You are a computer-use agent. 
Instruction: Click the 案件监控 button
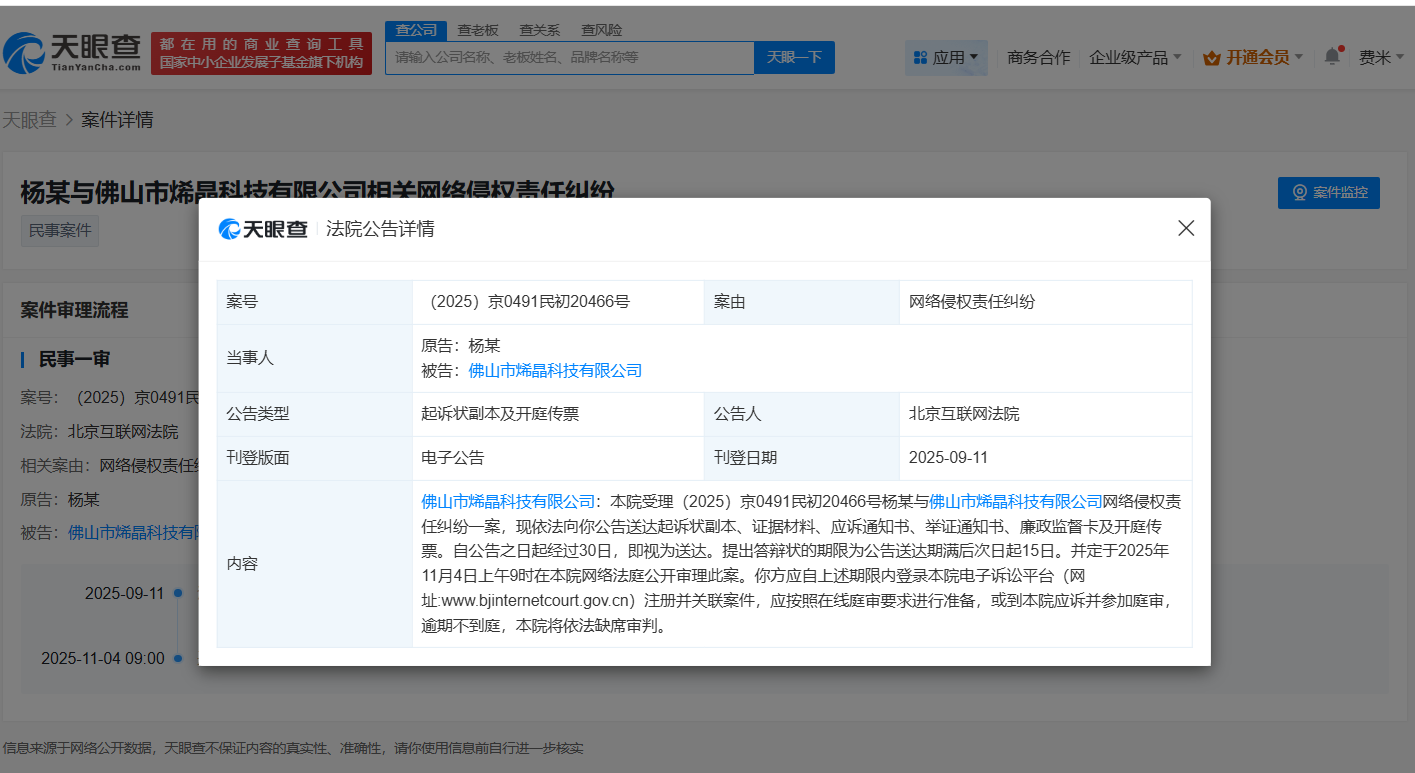coord(1328,192)
